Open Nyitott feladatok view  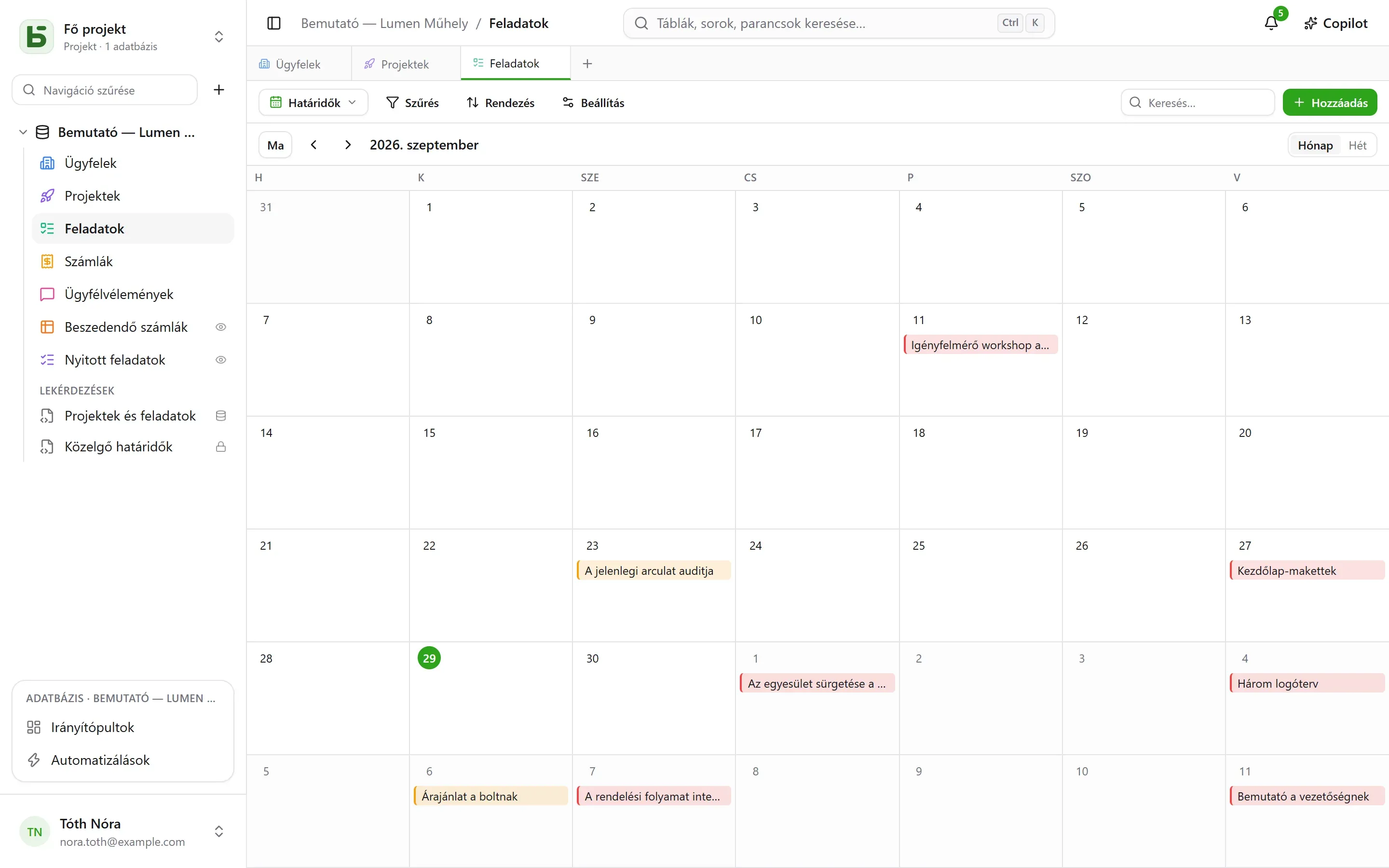133,359
